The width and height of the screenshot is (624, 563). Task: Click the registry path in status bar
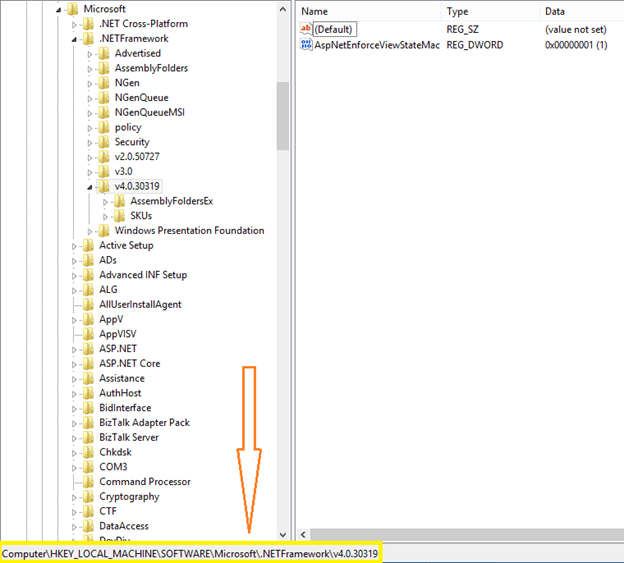[190, 553]
